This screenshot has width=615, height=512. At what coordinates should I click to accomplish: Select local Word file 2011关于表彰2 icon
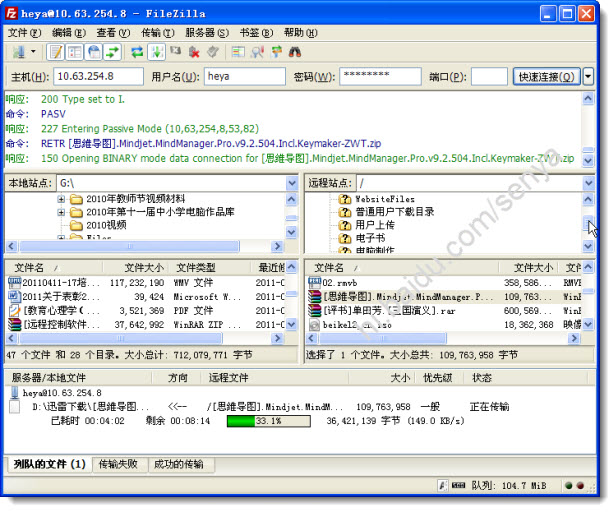[x=15, y=297]
